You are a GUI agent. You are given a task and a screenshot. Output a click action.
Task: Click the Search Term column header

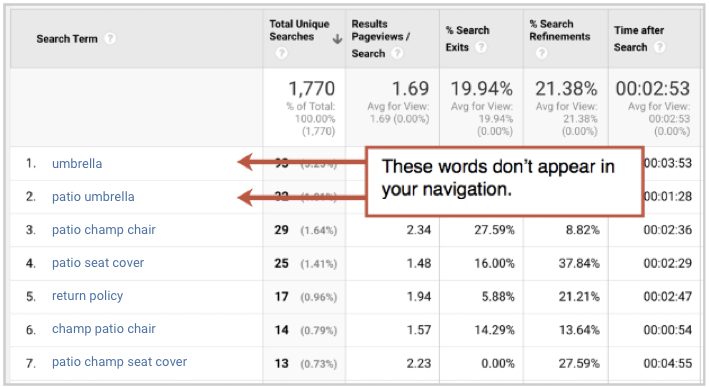[67, 39]
